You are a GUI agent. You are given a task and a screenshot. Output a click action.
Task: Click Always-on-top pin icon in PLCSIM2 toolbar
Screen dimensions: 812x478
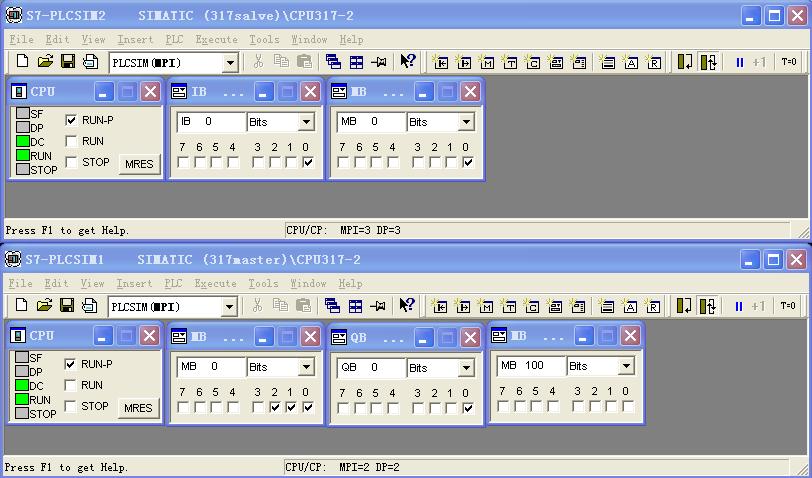pyautogui.click(x=379, y=62)
